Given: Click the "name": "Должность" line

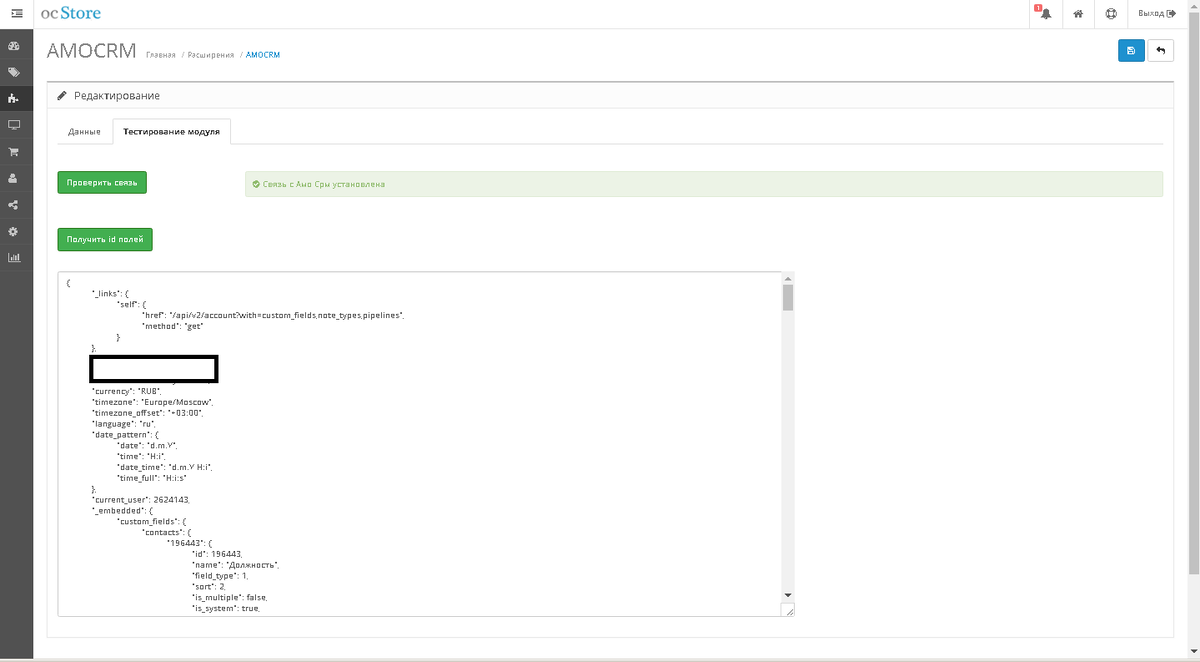Looking at the screenshot, I should 235,565.
